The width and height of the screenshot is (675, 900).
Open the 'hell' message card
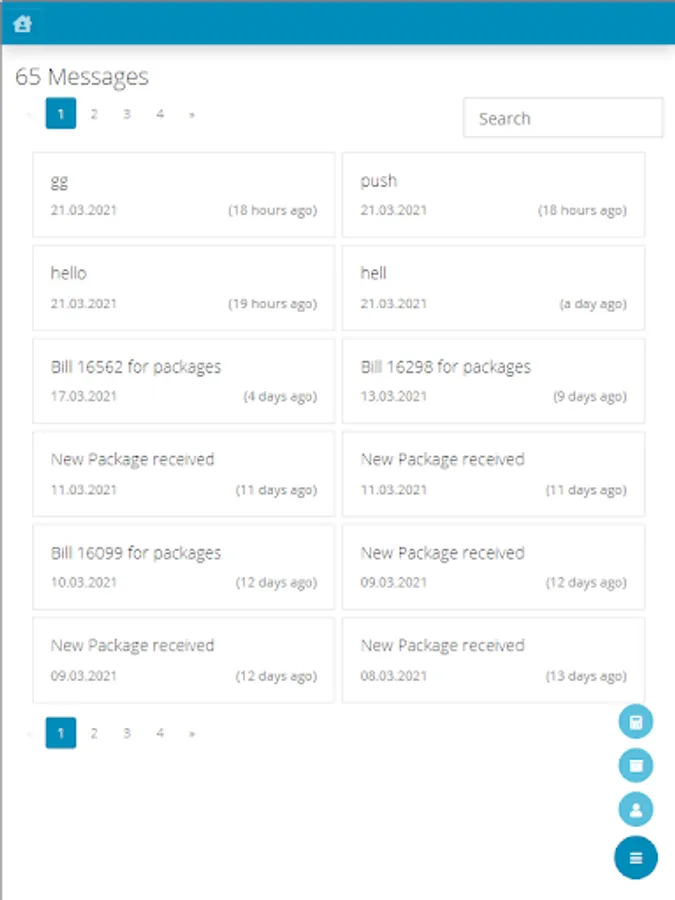click(x=493, y=287)
